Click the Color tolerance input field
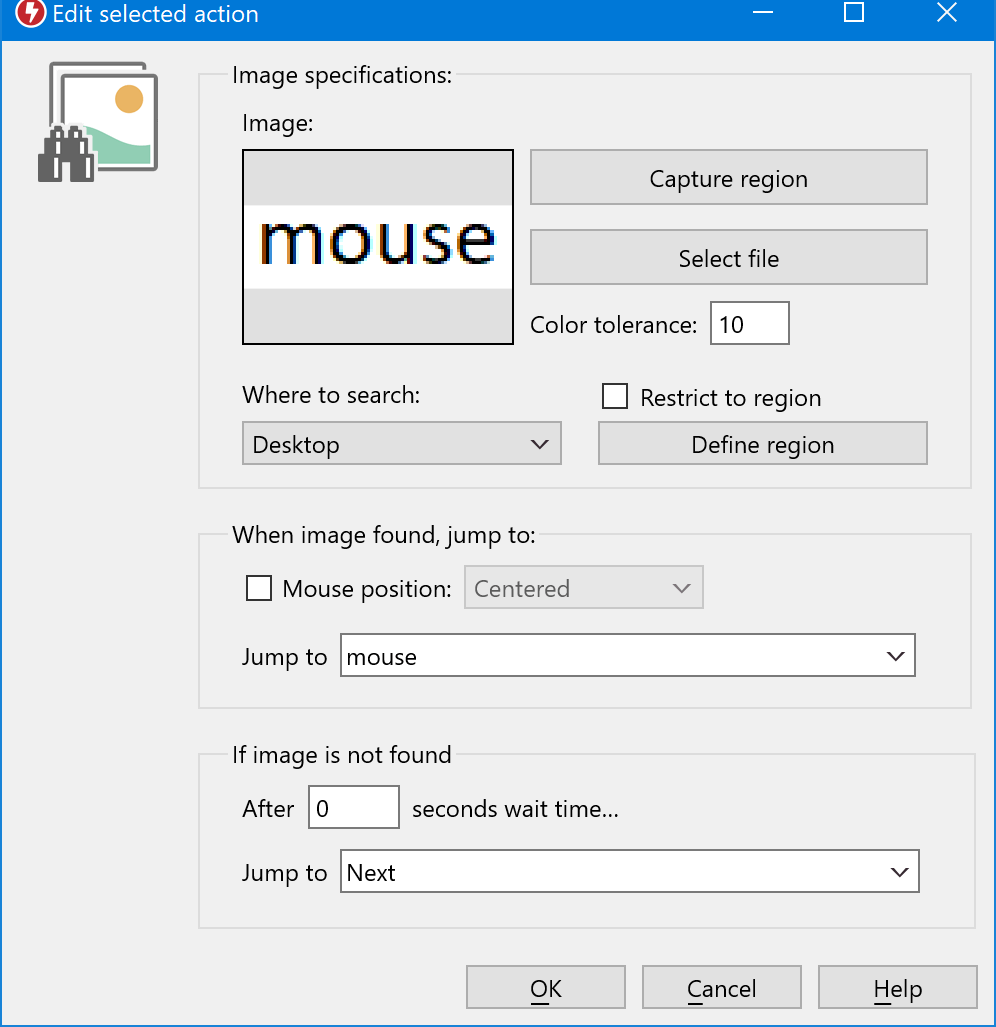The width and height of the screenshot is (996, 1027). (x=750, y=324)
